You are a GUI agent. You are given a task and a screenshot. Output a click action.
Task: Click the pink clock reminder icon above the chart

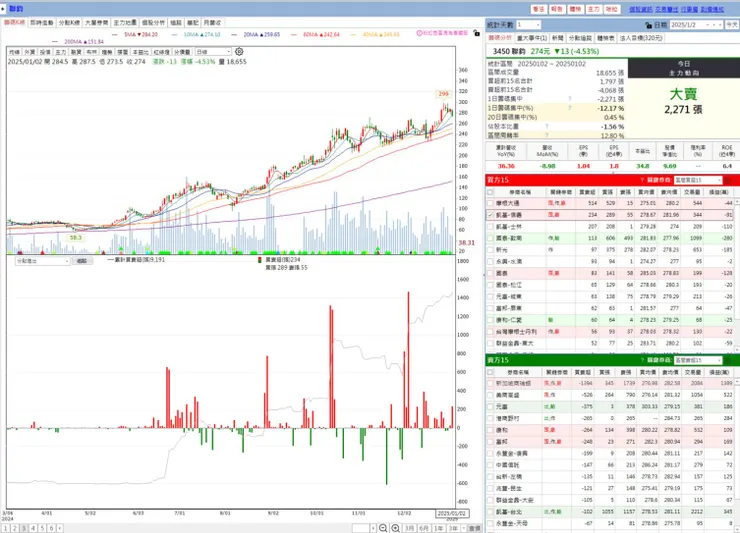pos(419,33)
